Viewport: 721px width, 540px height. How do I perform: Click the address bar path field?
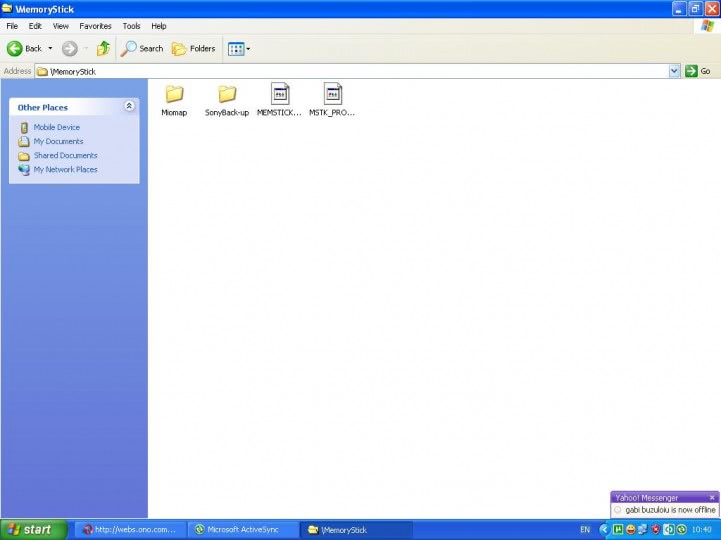click(350, 71)
